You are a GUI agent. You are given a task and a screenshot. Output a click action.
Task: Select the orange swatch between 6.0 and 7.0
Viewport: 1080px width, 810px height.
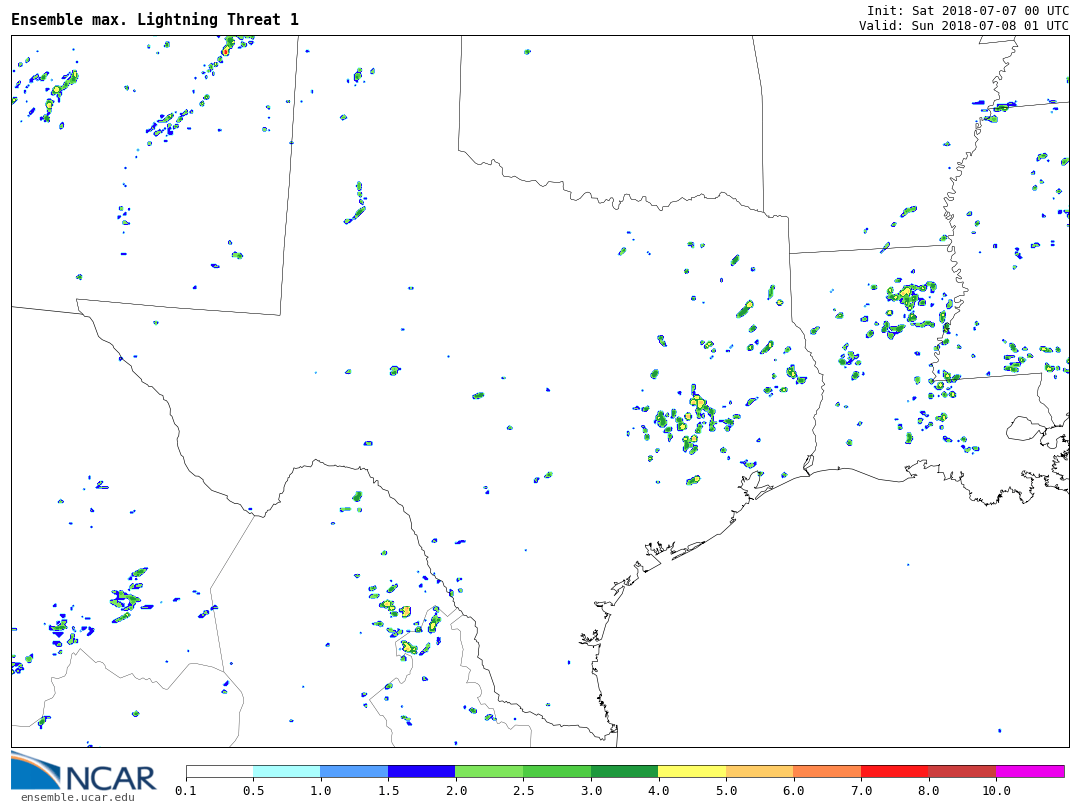click(x=827, y=772)
